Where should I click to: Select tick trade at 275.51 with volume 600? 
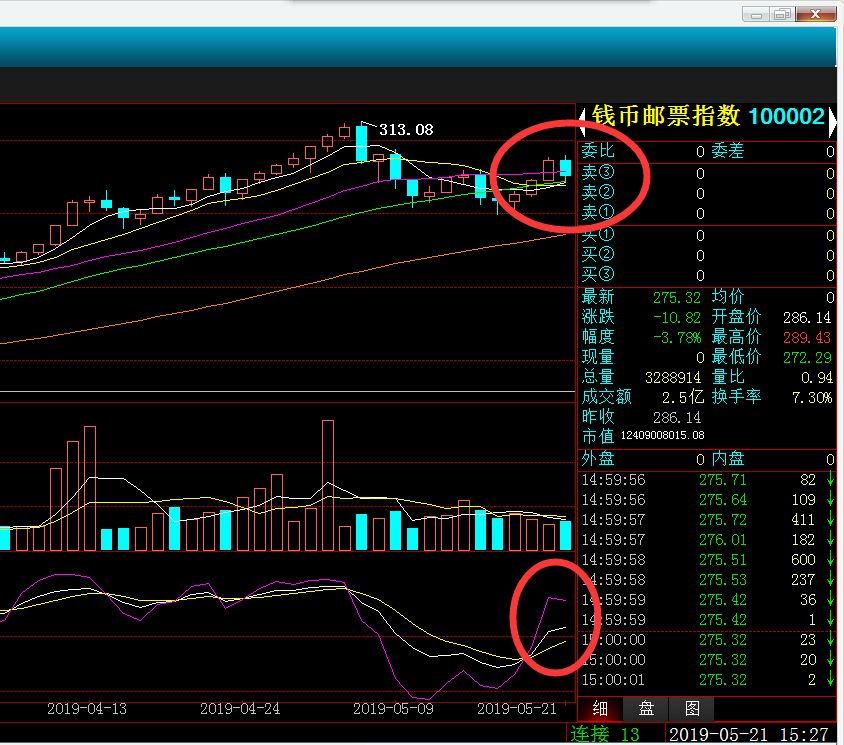707,560
